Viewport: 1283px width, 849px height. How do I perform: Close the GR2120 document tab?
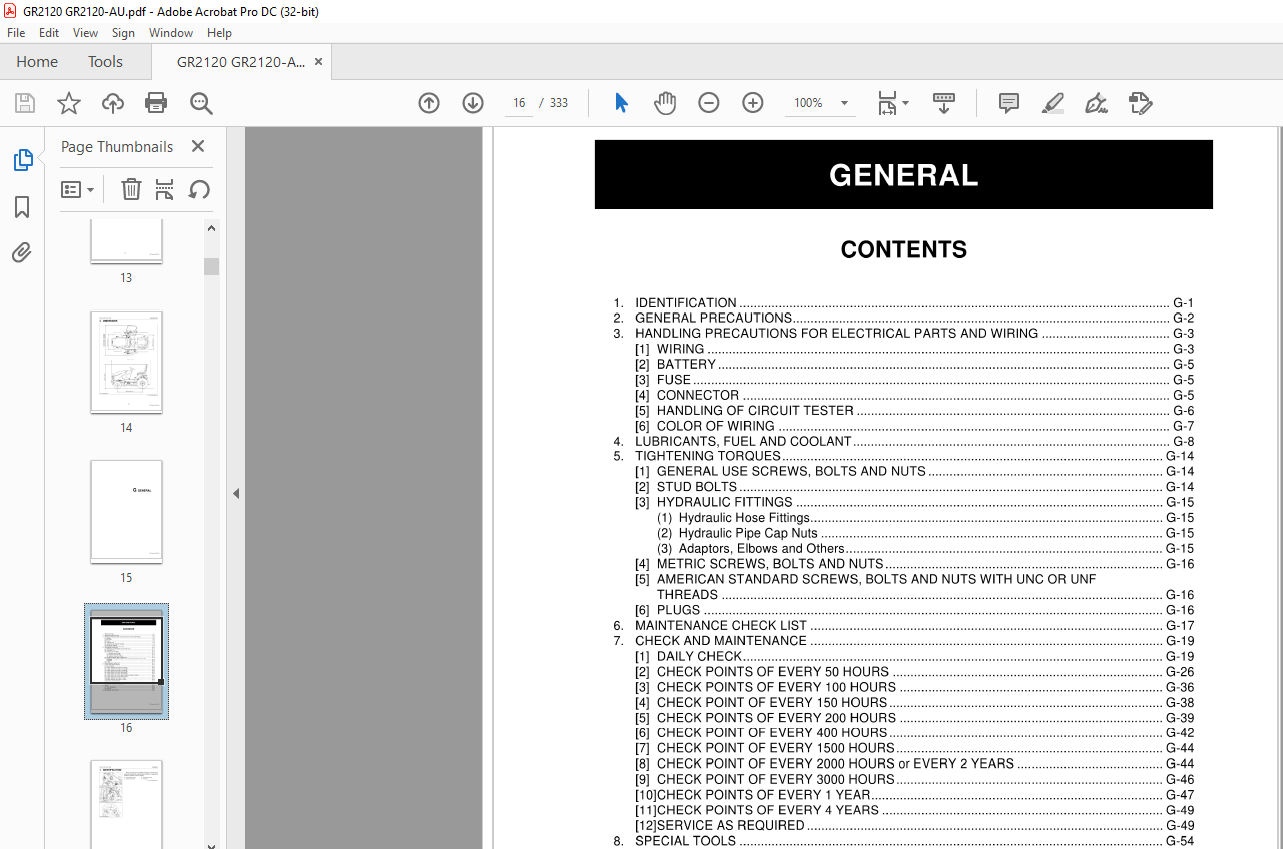coord(319,62)
